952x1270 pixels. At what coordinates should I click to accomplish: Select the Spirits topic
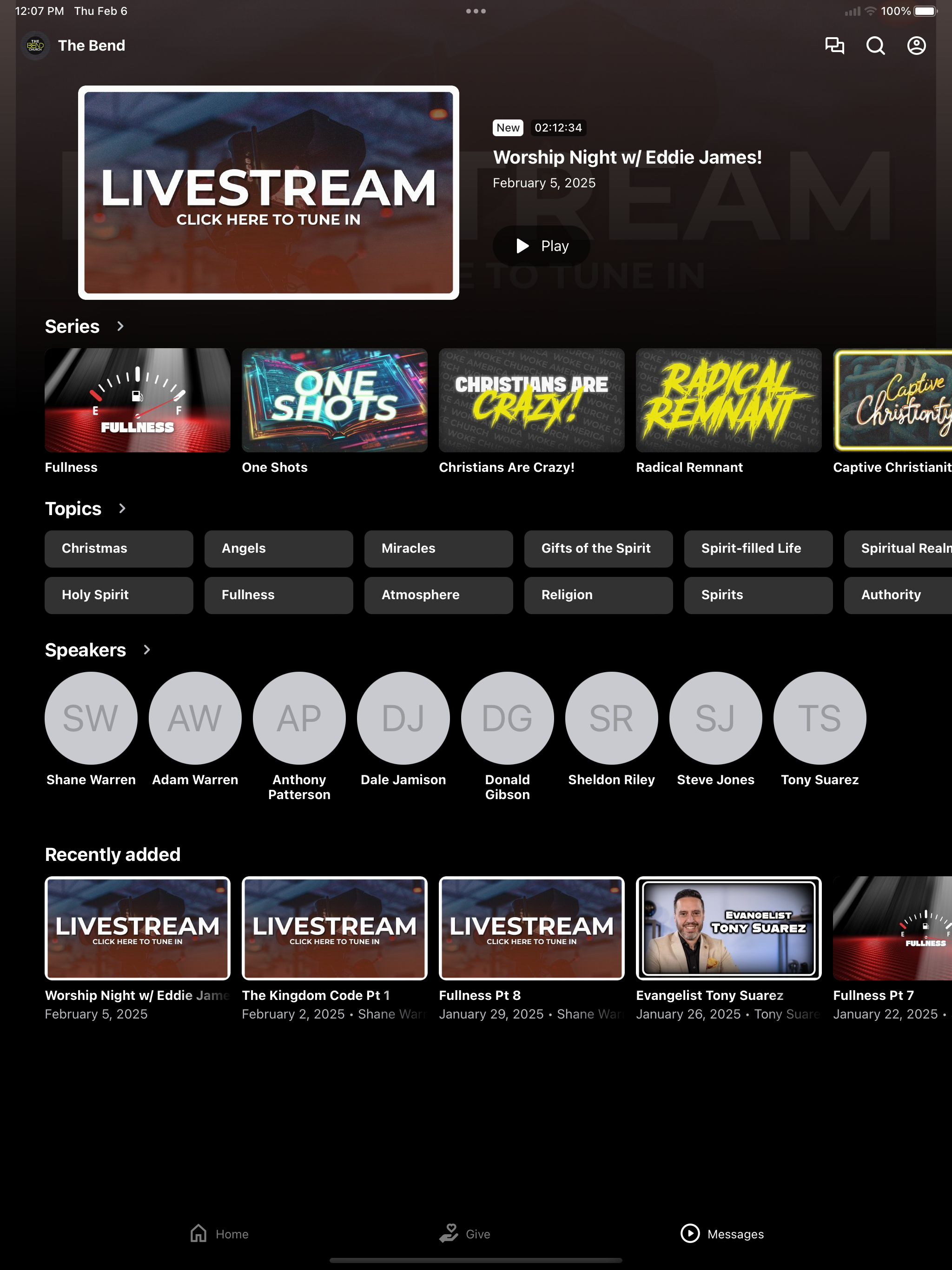coord(759,595)
